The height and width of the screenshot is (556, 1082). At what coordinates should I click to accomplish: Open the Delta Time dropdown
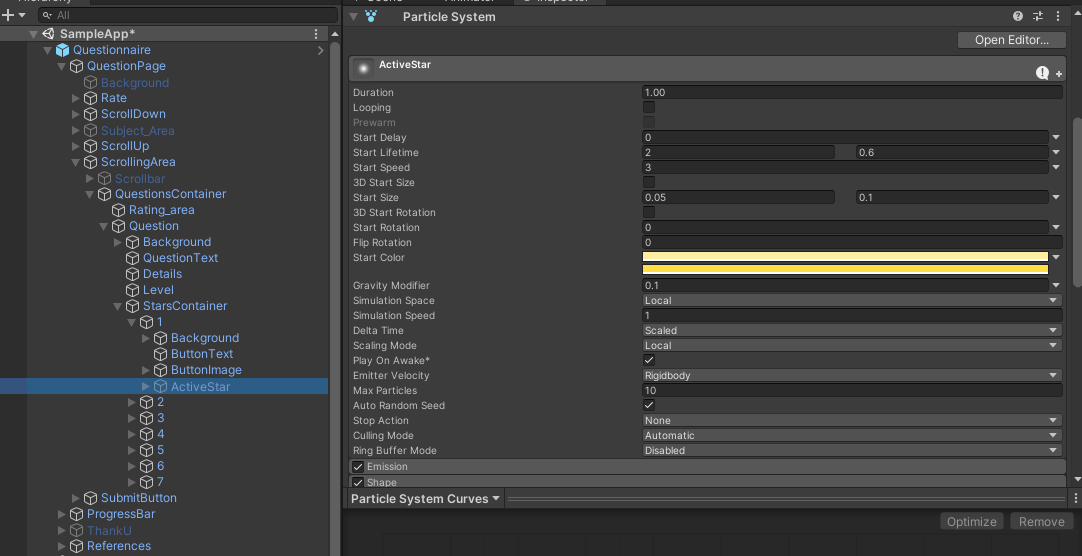[x=852, y=330]
